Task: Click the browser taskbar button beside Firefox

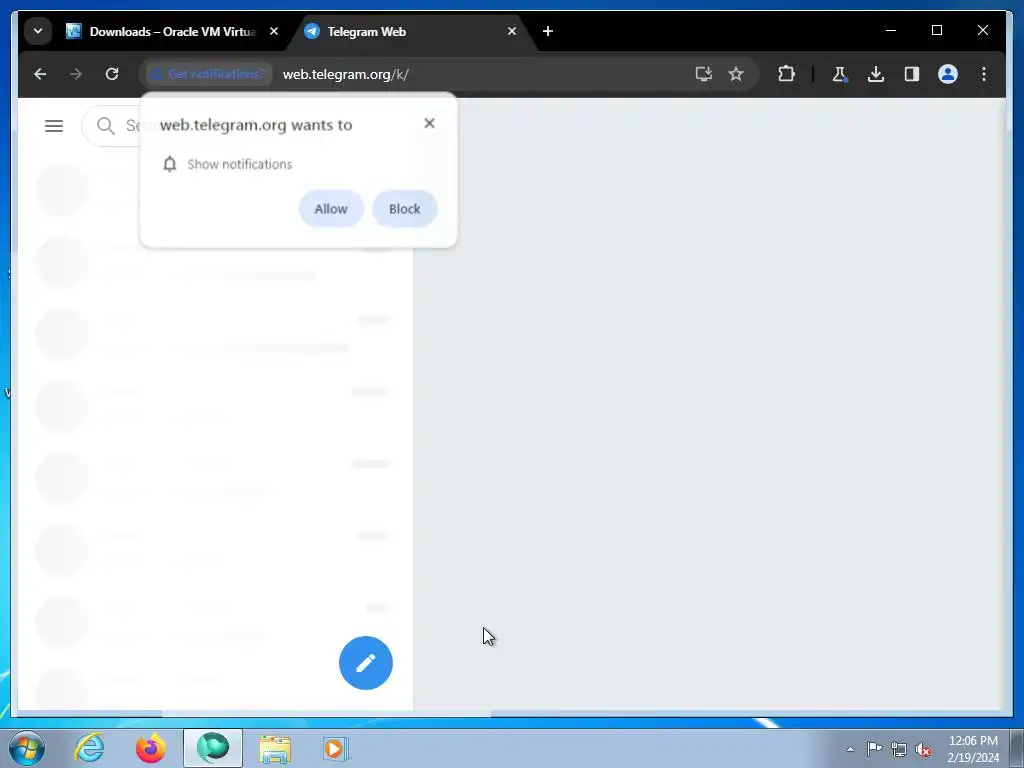Action: (213, 748)
